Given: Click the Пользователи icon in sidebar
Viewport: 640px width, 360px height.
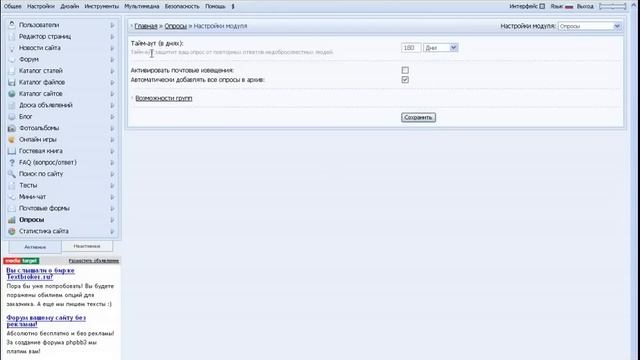Looking at the screenshot, I should [x=12, y=25].
